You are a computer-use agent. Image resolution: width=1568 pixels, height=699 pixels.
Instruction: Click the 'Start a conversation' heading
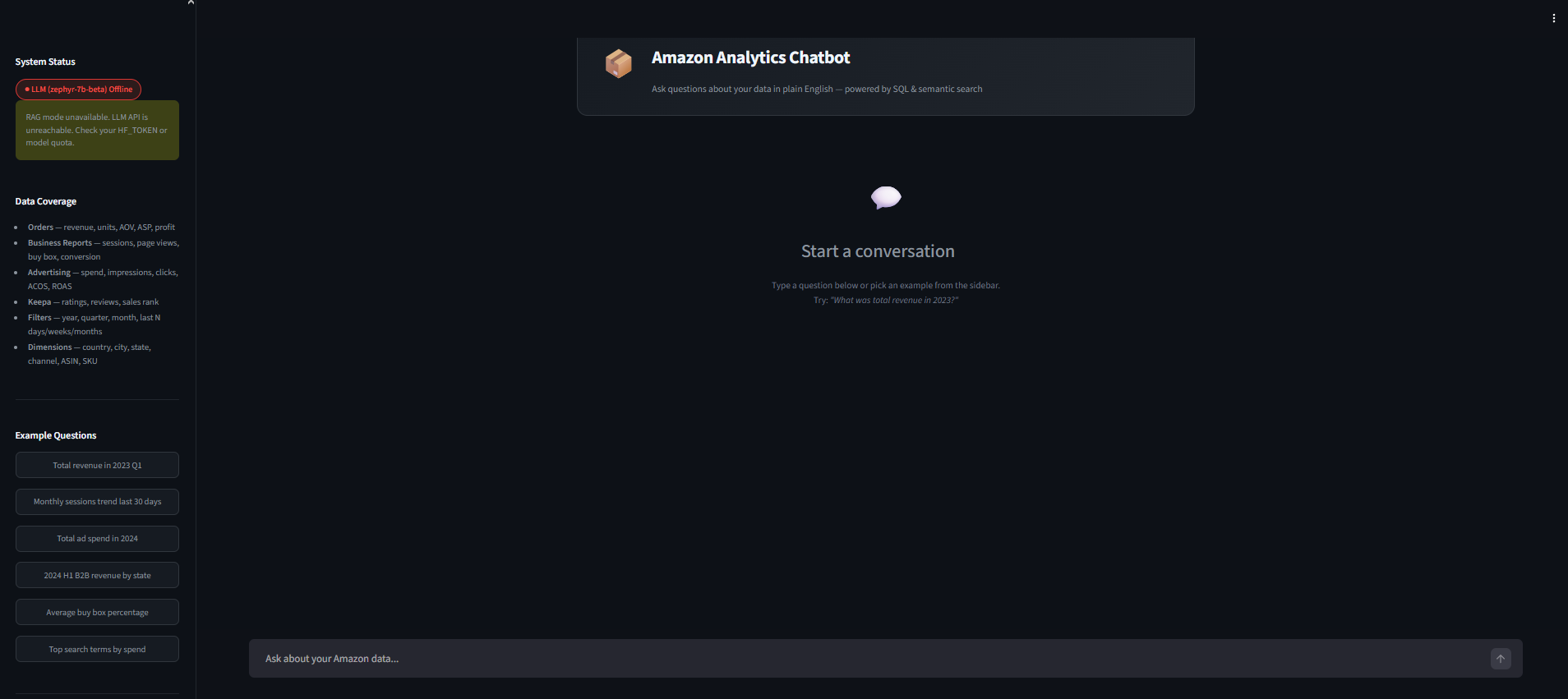point(878,251)
